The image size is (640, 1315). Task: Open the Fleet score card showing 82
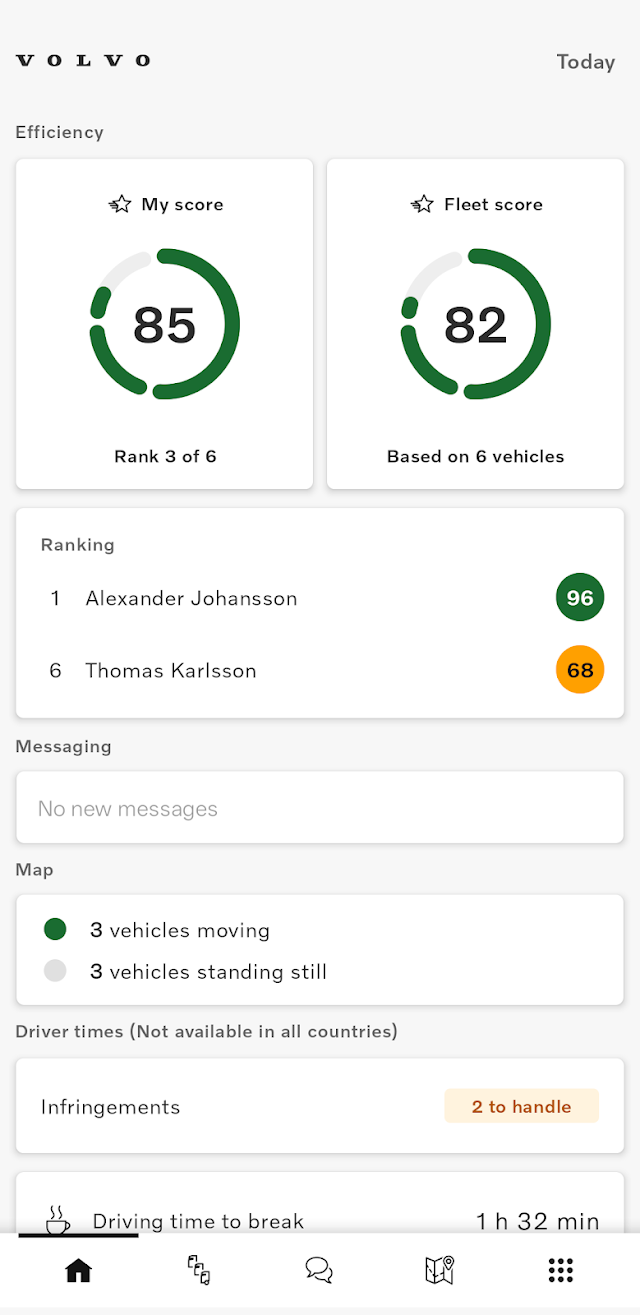pyautogui.click(x=476, y=324)
